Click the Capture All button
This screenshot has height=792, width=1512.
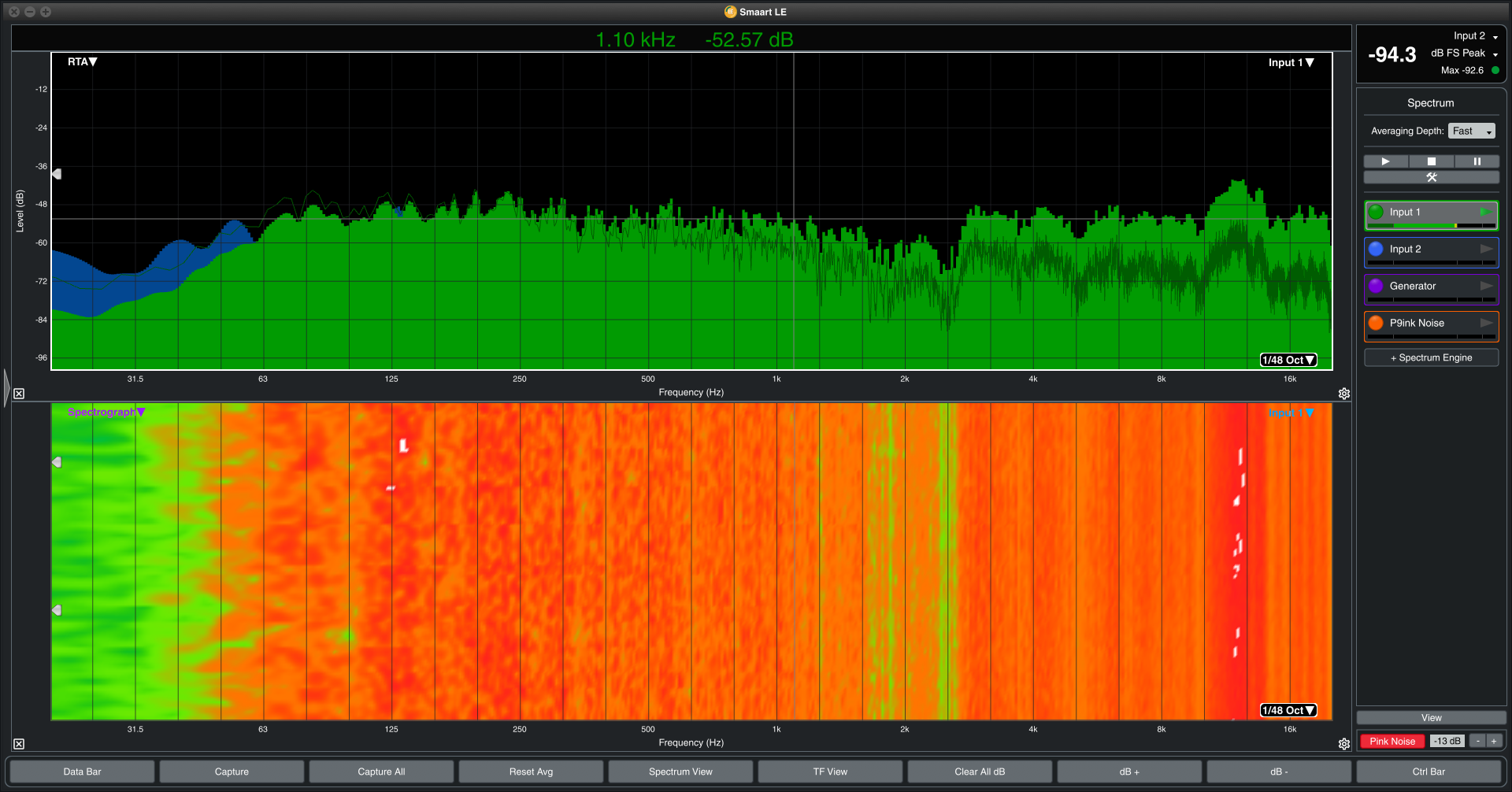pos(381,772)
